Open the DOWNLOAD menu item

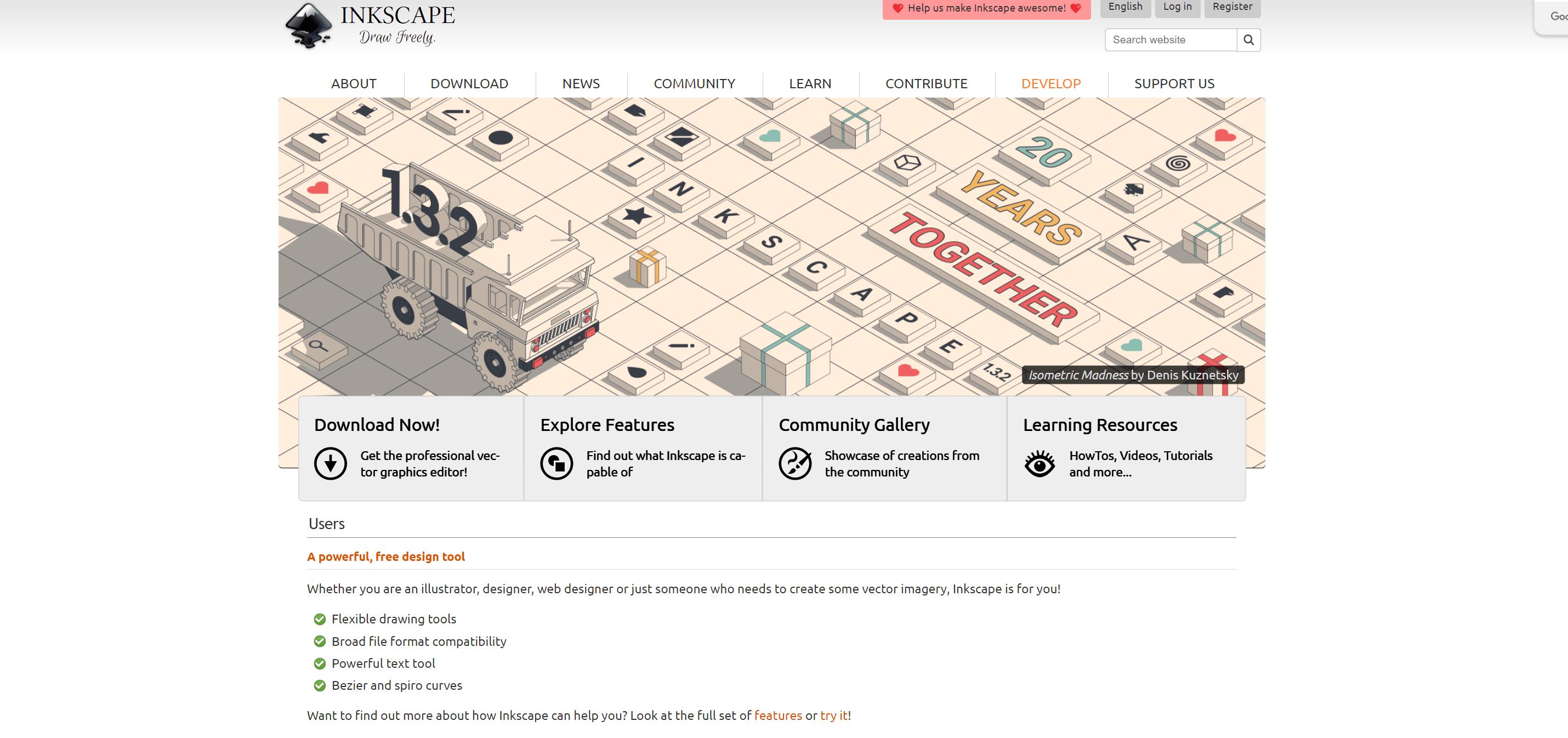(469, 83)
